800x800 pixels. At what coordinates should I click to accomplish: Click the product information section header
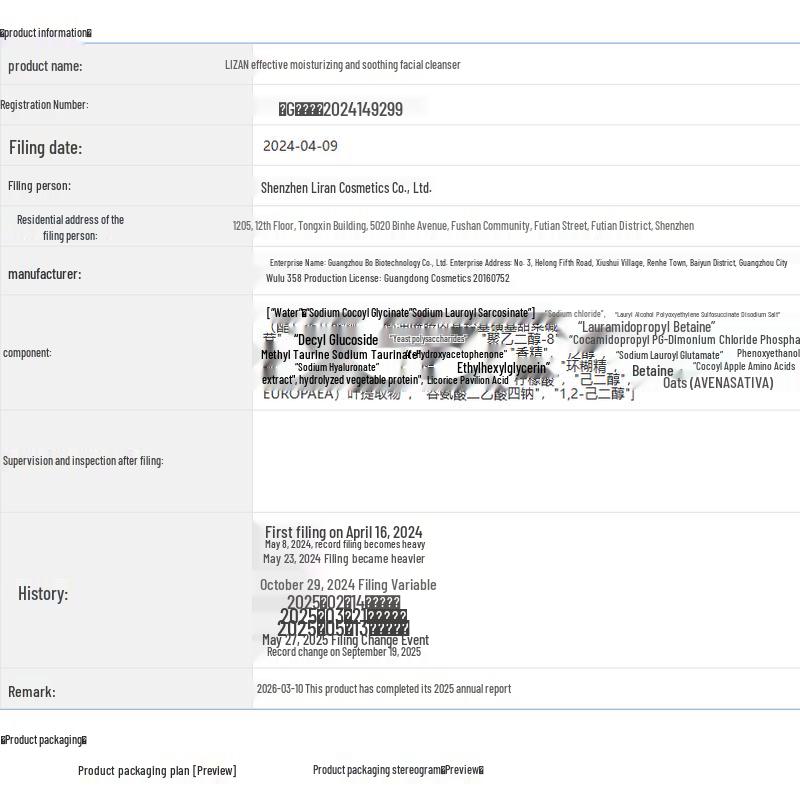[46, 33]
